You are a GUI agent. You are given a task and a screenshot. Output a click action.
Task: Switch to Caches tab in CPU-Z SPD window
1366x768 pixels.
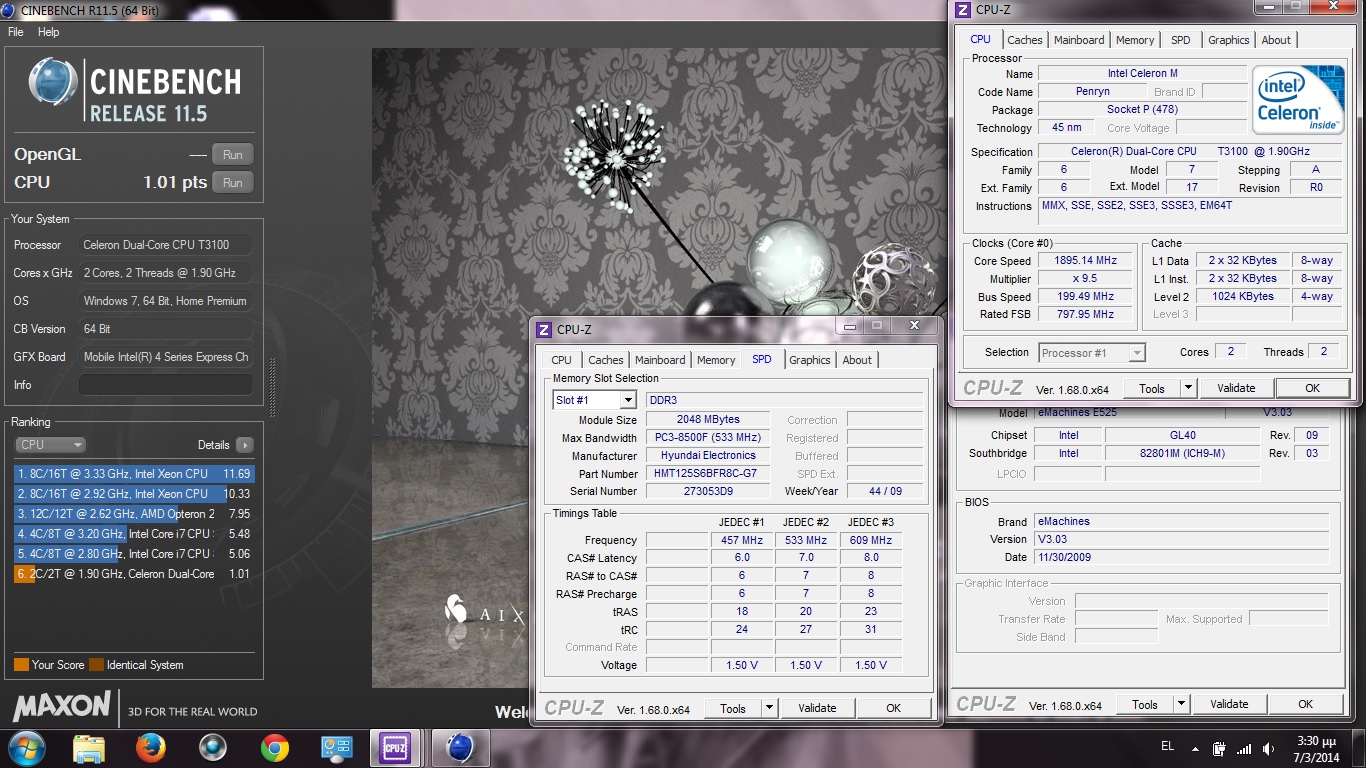(x=606, y=360)
